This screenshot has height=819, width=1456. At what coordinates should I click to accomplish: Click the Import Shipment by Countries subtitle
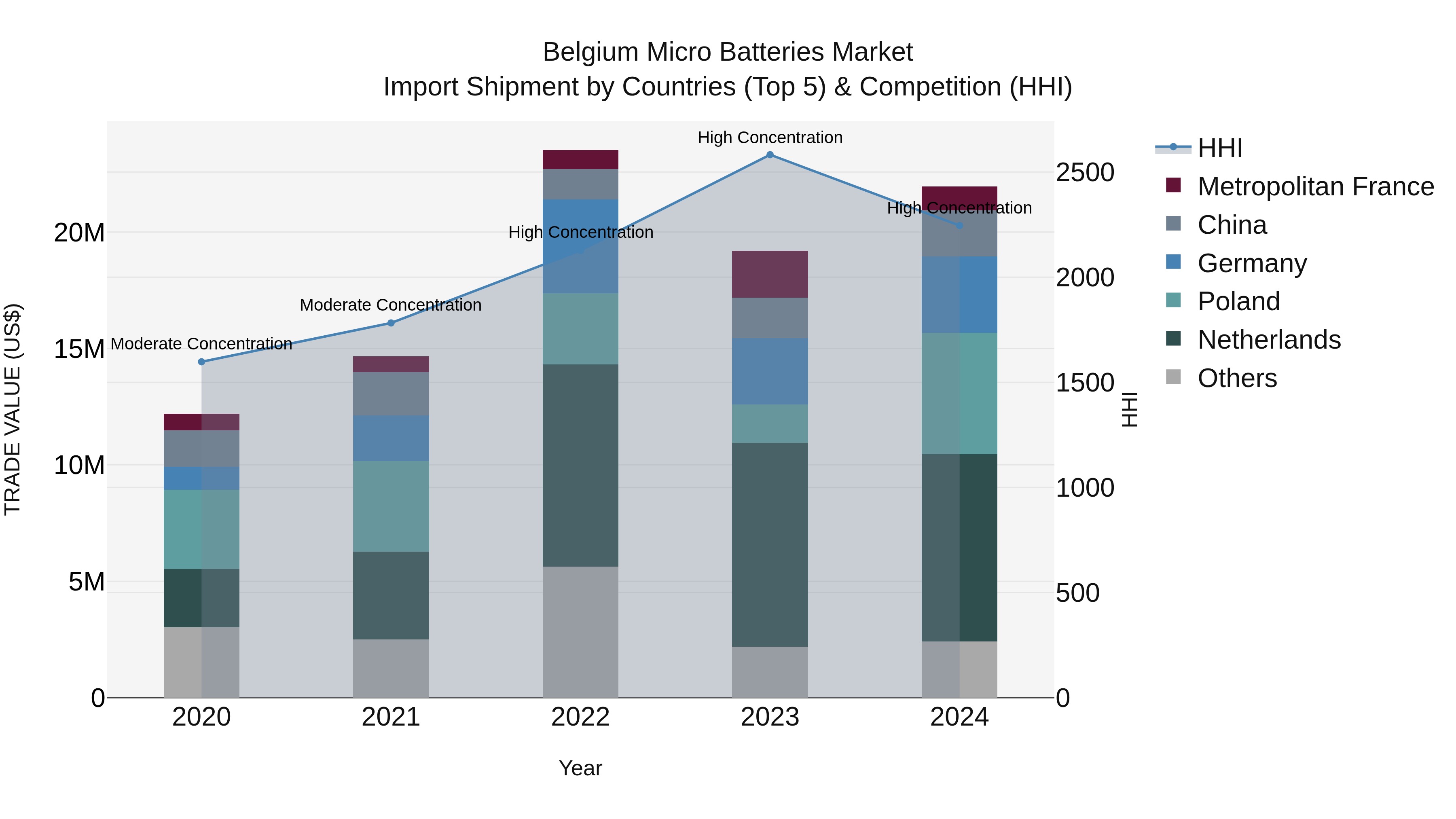click(728, 87)
